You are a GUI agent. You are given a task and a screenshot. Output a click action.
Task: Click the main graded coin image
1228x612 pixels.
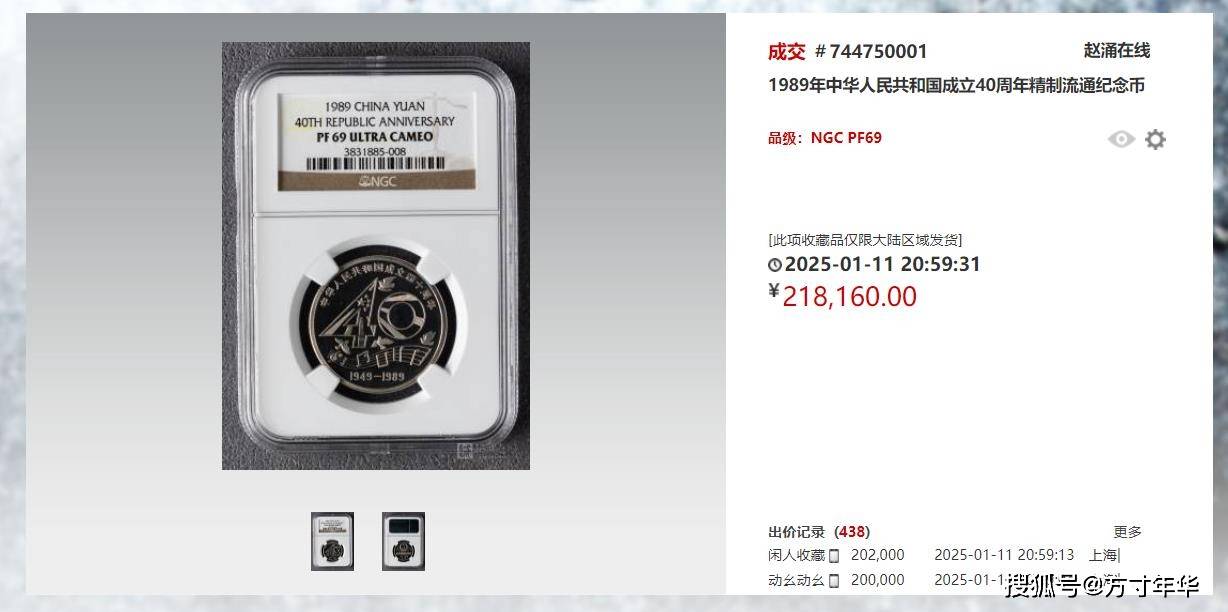(x=376, y=256)
